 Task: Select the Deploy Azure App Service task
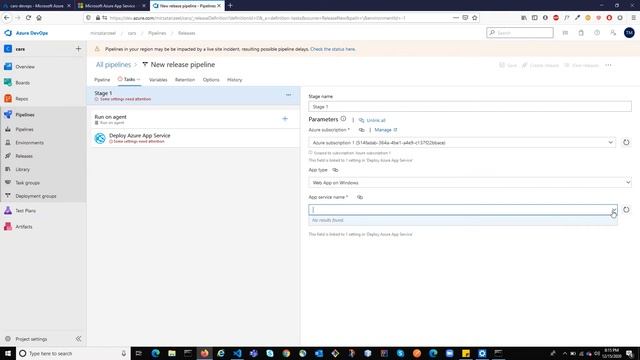point(194,138)
